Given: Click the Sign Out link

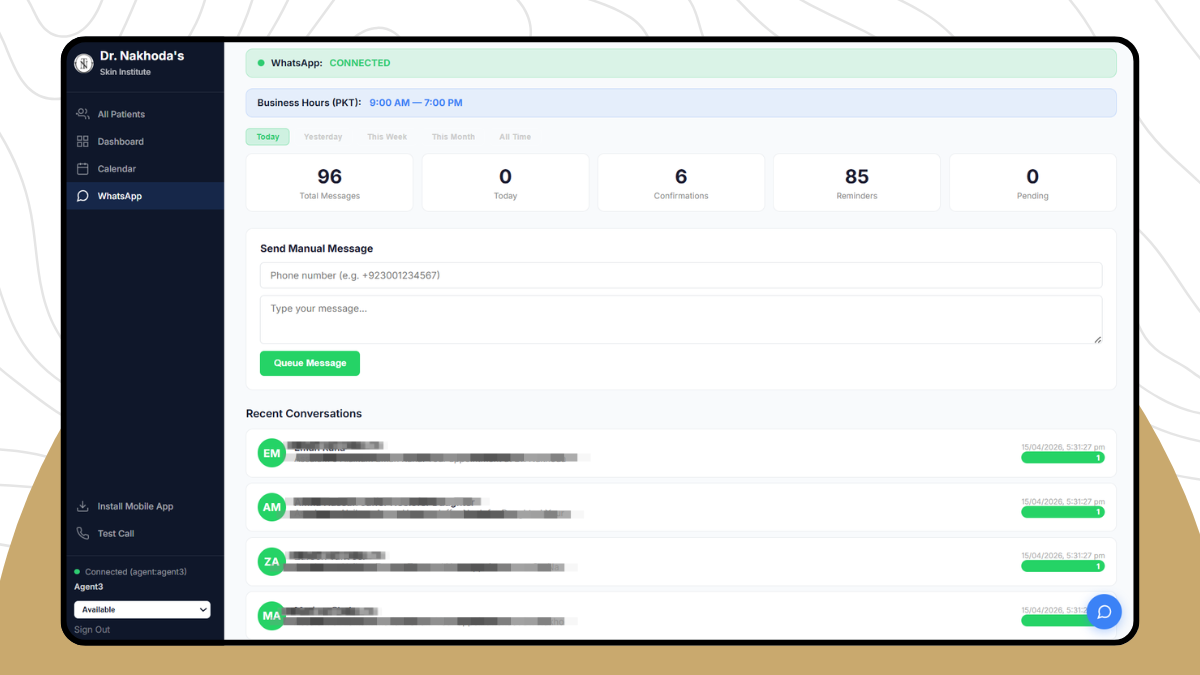Looking at the screenshot, I should [92, 629].
